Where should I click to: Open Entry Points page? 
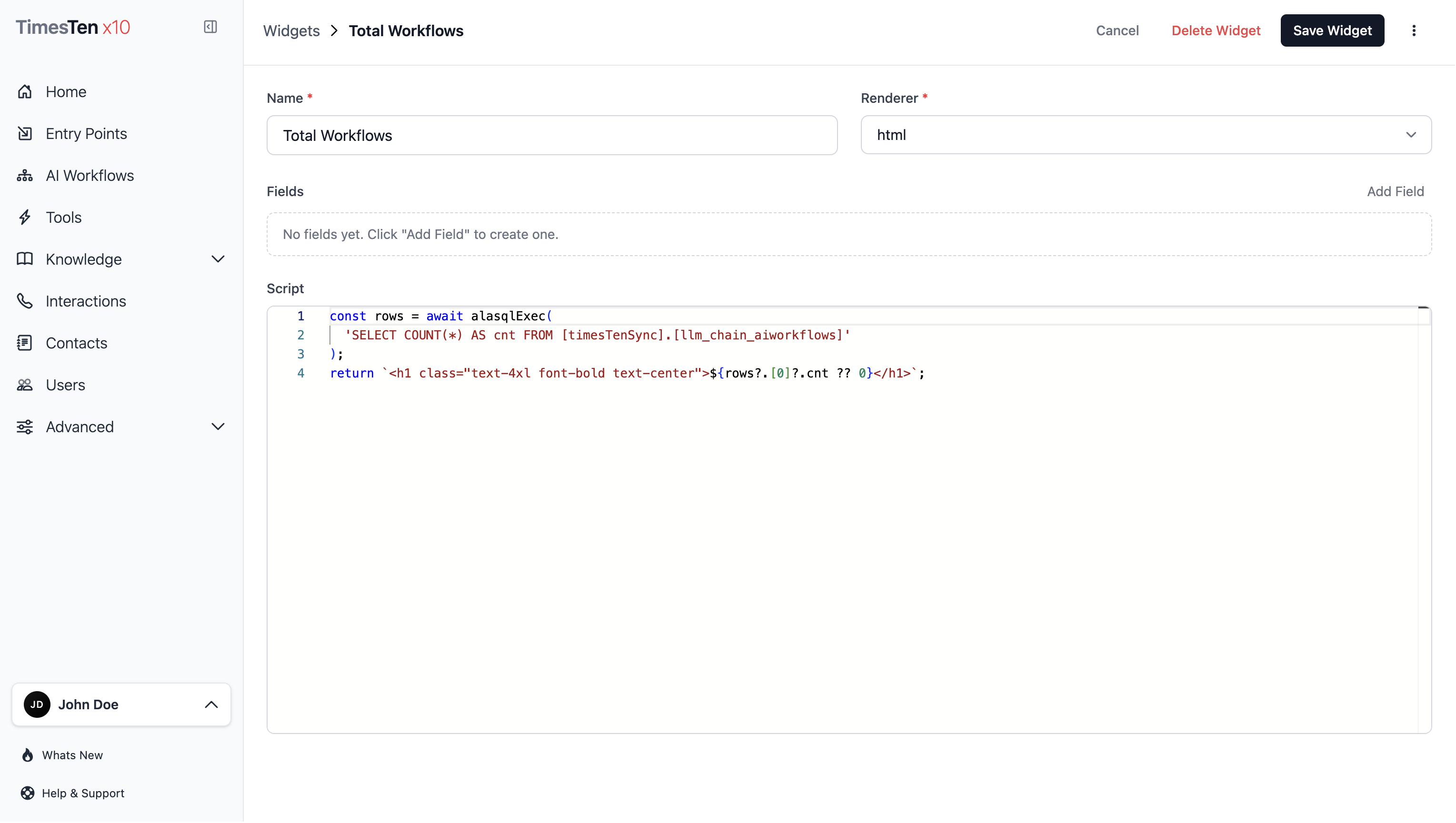(x=87, y=133)
